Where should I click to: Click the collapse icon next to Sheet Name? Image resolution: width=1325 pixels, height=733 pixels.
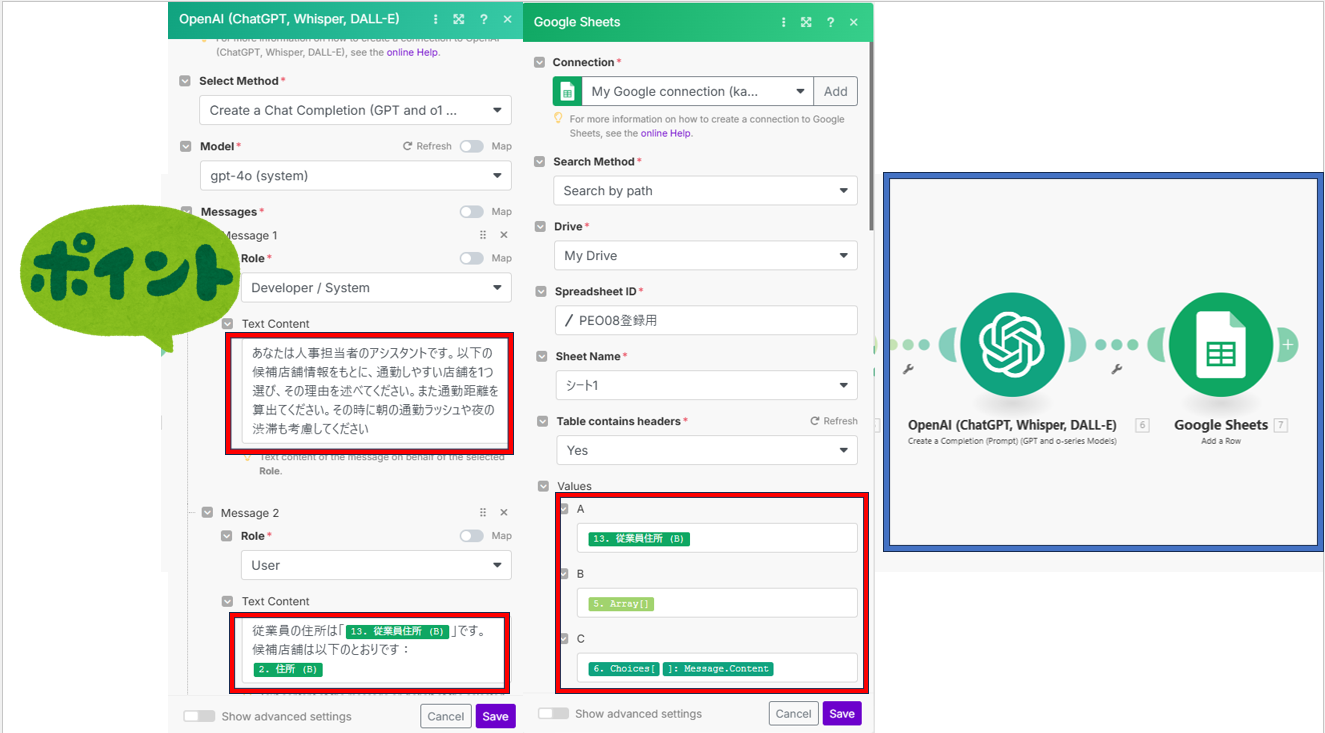[x=540, y=356]
